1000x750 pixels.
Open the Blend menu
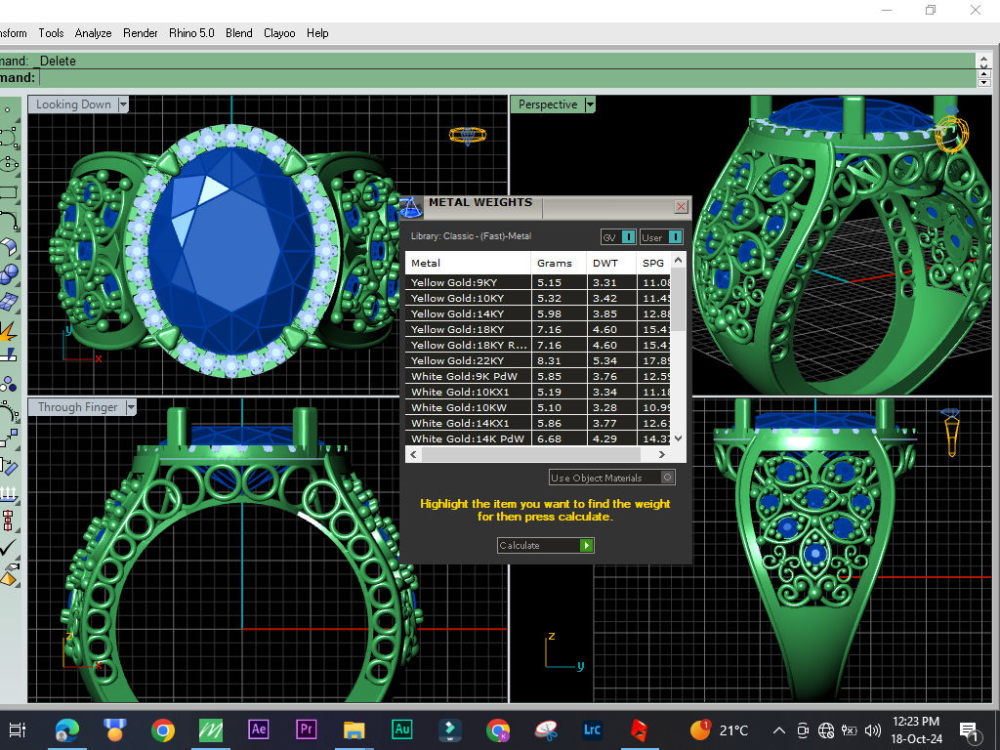[x=239, y=33]
